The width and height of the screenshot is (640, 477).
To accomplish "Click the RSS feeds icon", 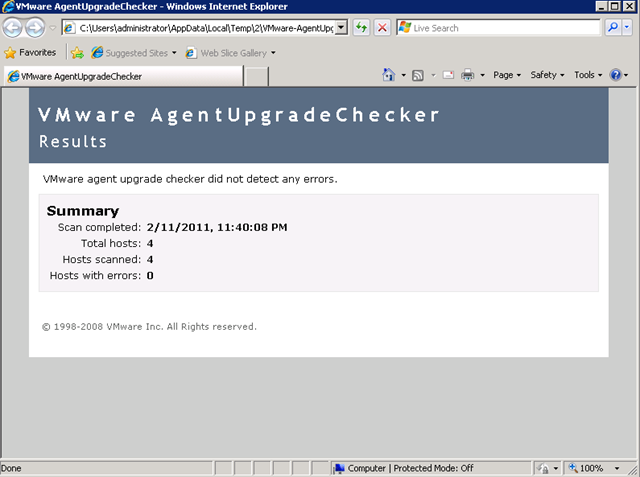I will 418,75.
